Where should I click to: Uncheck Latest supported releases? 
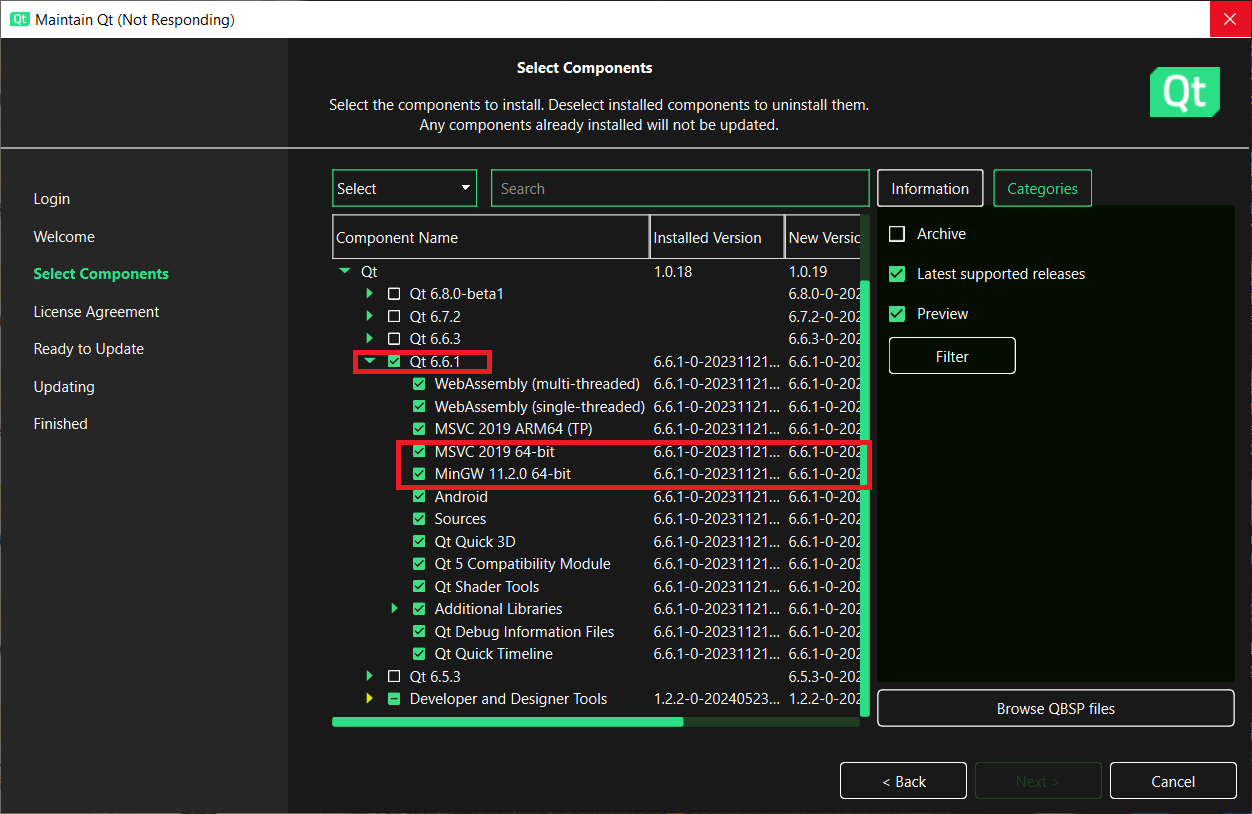click(897, 274)
